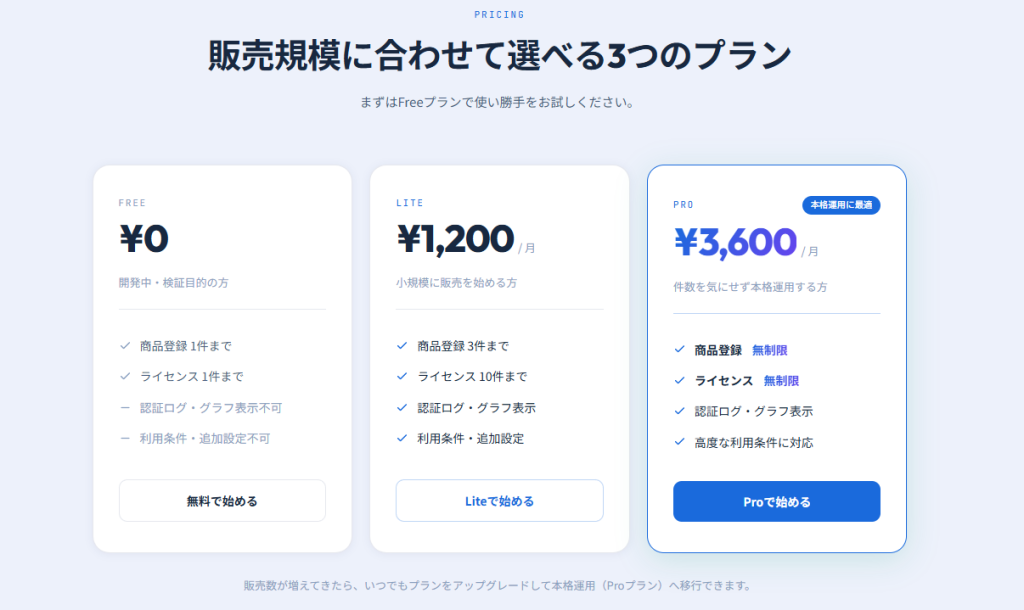Click dash icon beside 認証ログ・グラフ表示不可

(125, 408)
